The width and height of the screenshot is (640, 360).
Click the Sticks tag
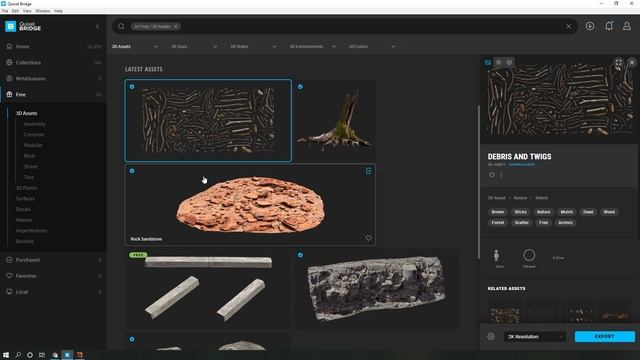520,212
